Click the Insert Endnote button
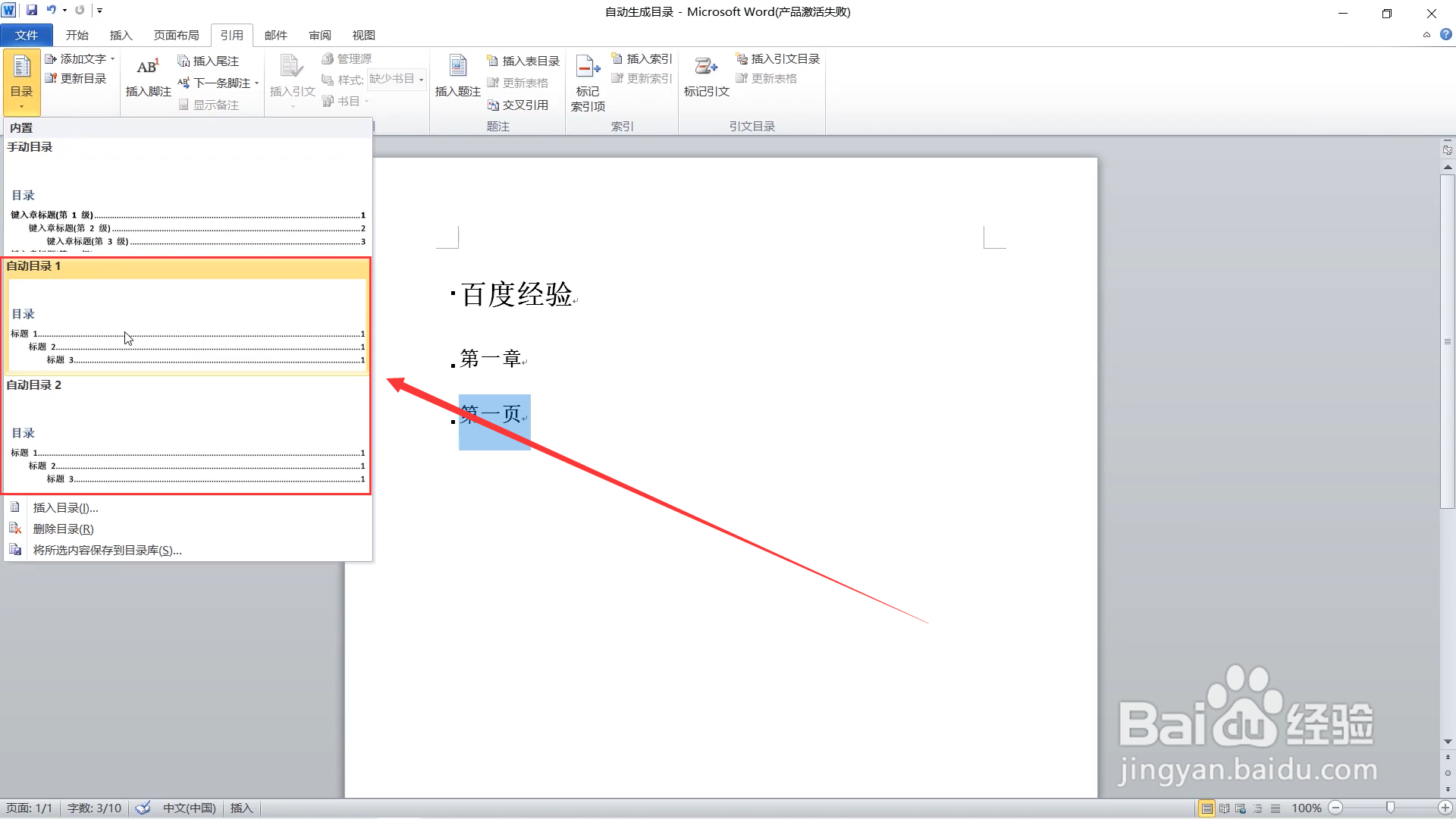The height and width of the screenshot is (819, 1456). pyautogui.click(x=209, y=61)
